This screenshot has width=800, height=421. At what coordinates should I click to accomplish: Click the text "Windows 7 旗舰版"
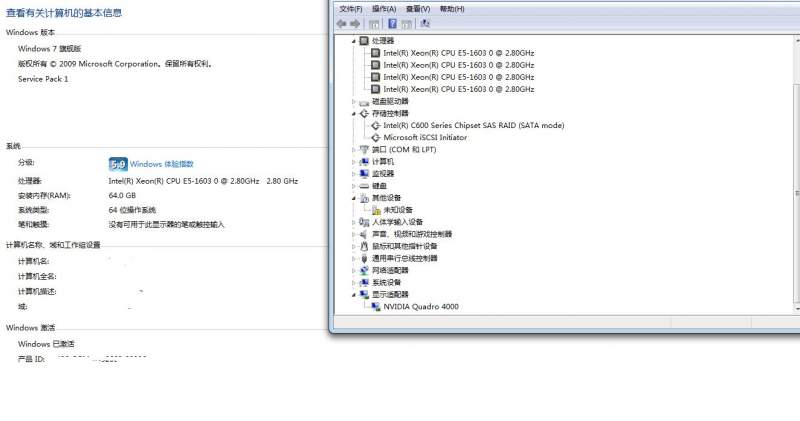[x=49, y=49]
